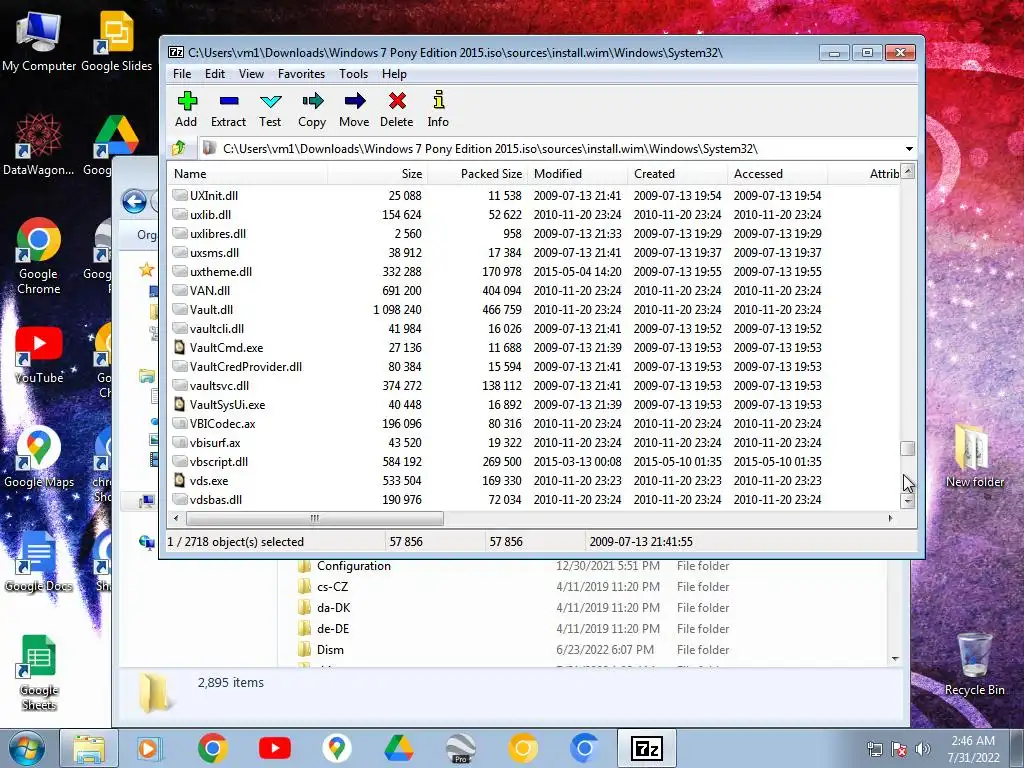Open the YouTube desktop shortcut
Screen dimensions: 1024x768
tap(39, 353)
